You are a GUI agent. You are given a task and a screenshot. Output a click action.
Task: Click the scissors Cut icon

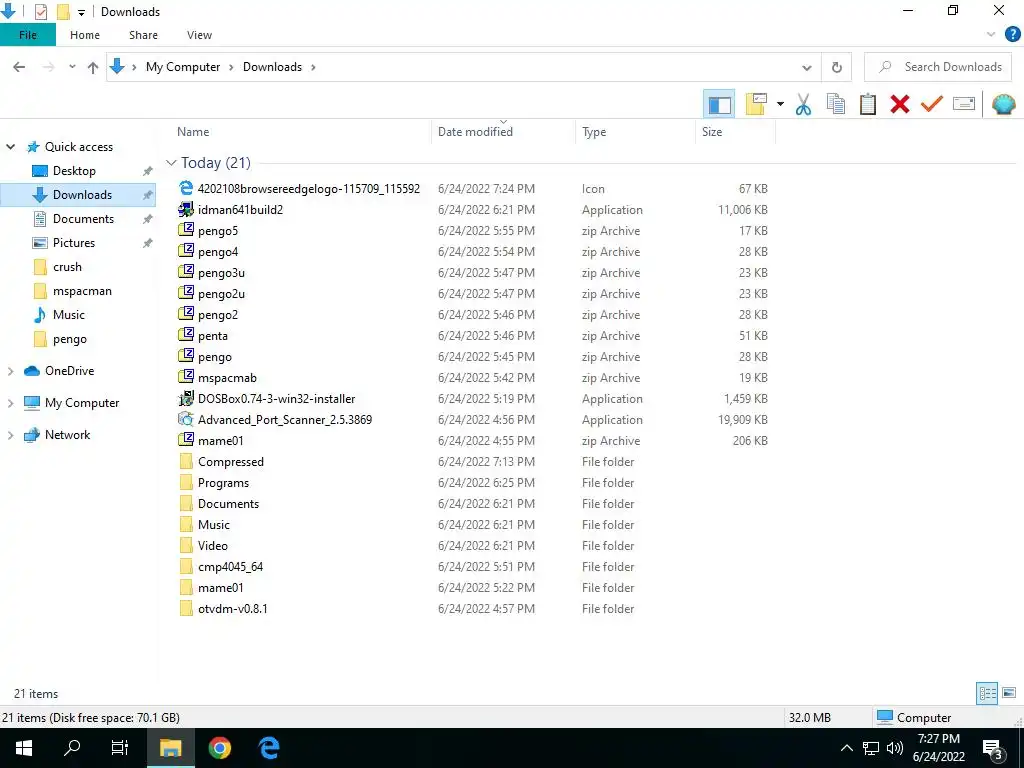[x=803, y=104]
